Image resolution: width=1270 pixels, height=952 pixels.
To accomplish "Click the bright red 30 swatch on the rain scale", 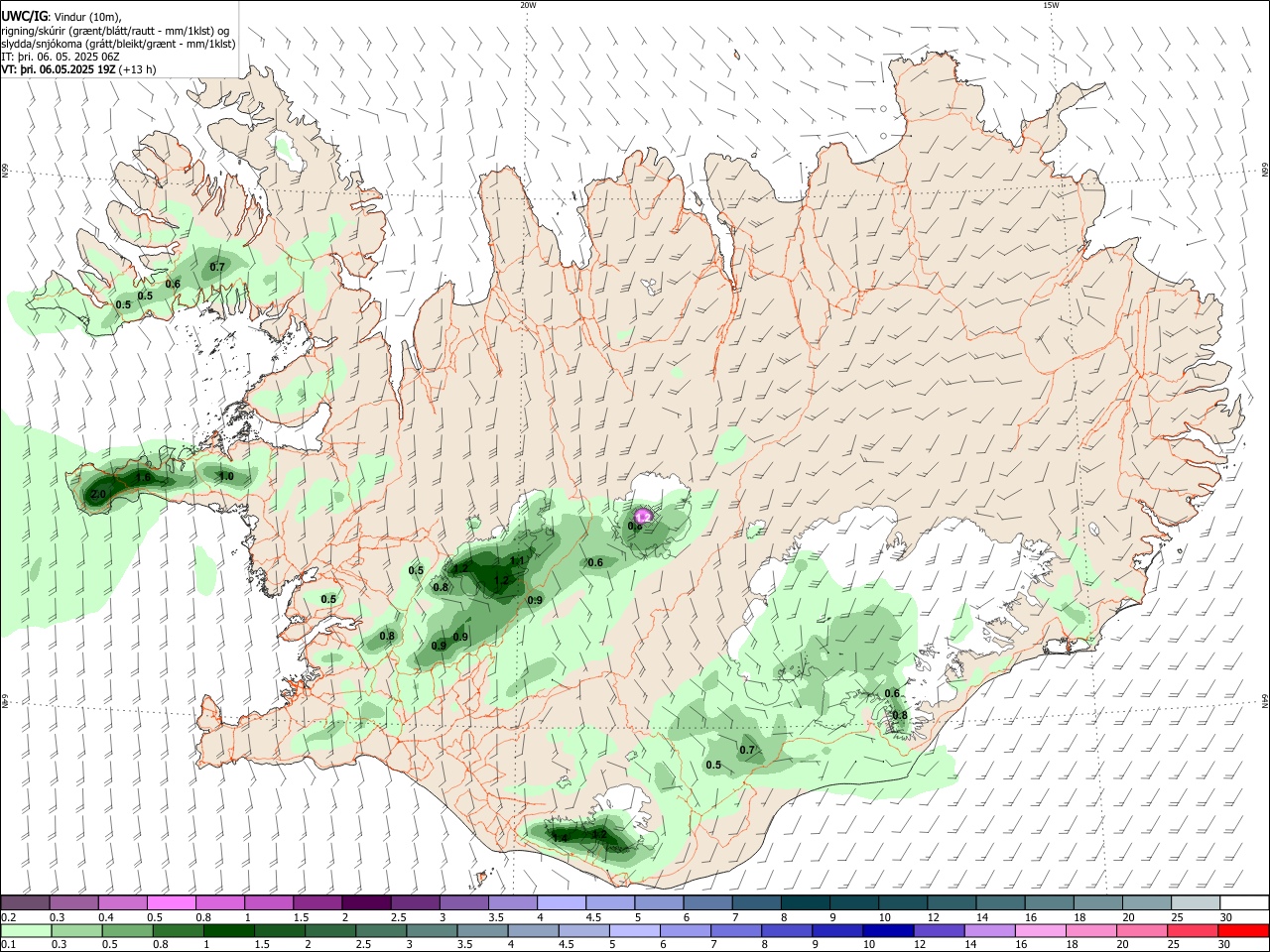I will coord(1243,930).
